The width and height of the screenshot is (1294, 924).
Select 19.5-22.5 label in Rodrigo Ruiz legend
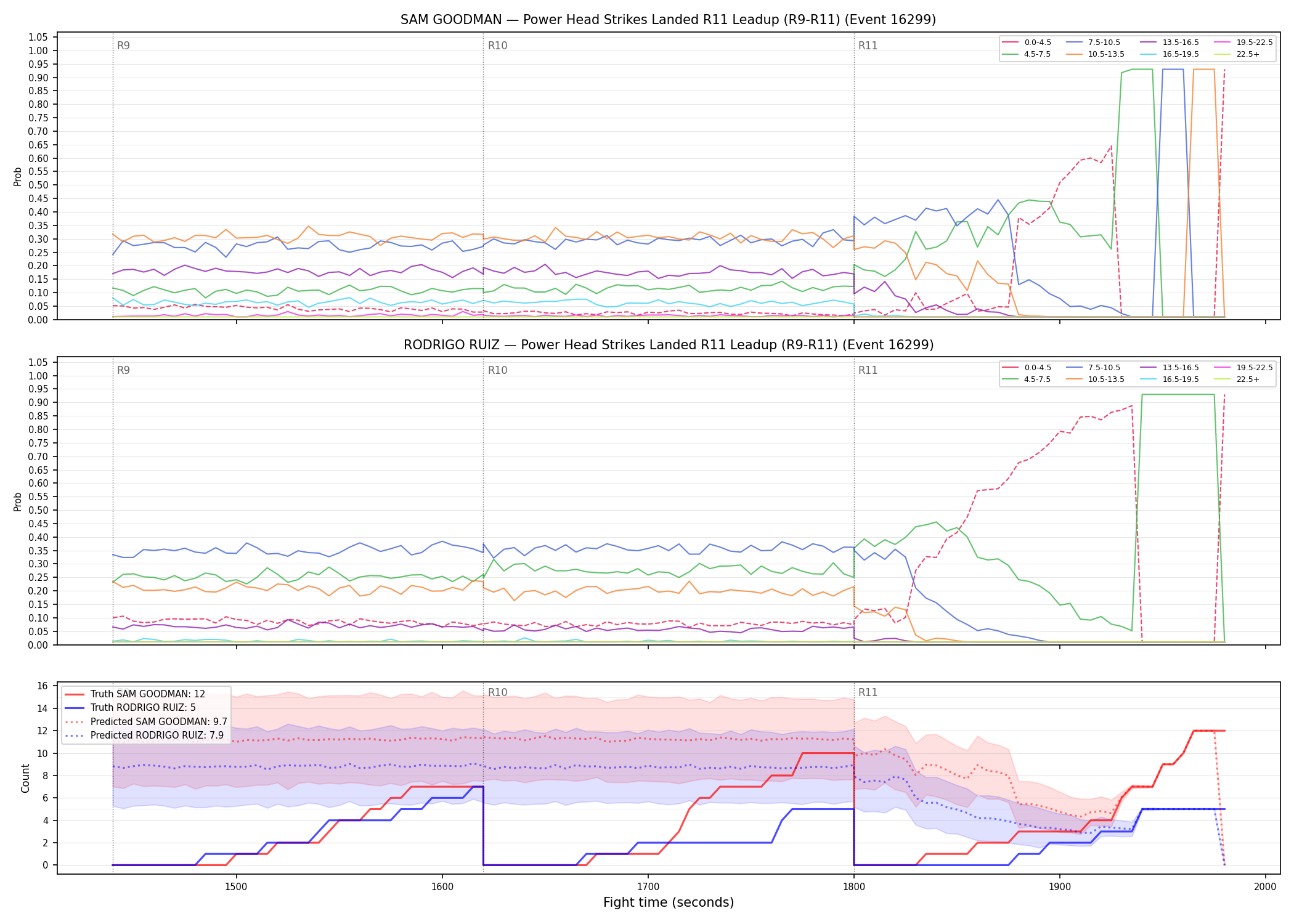coord(1255,368)
